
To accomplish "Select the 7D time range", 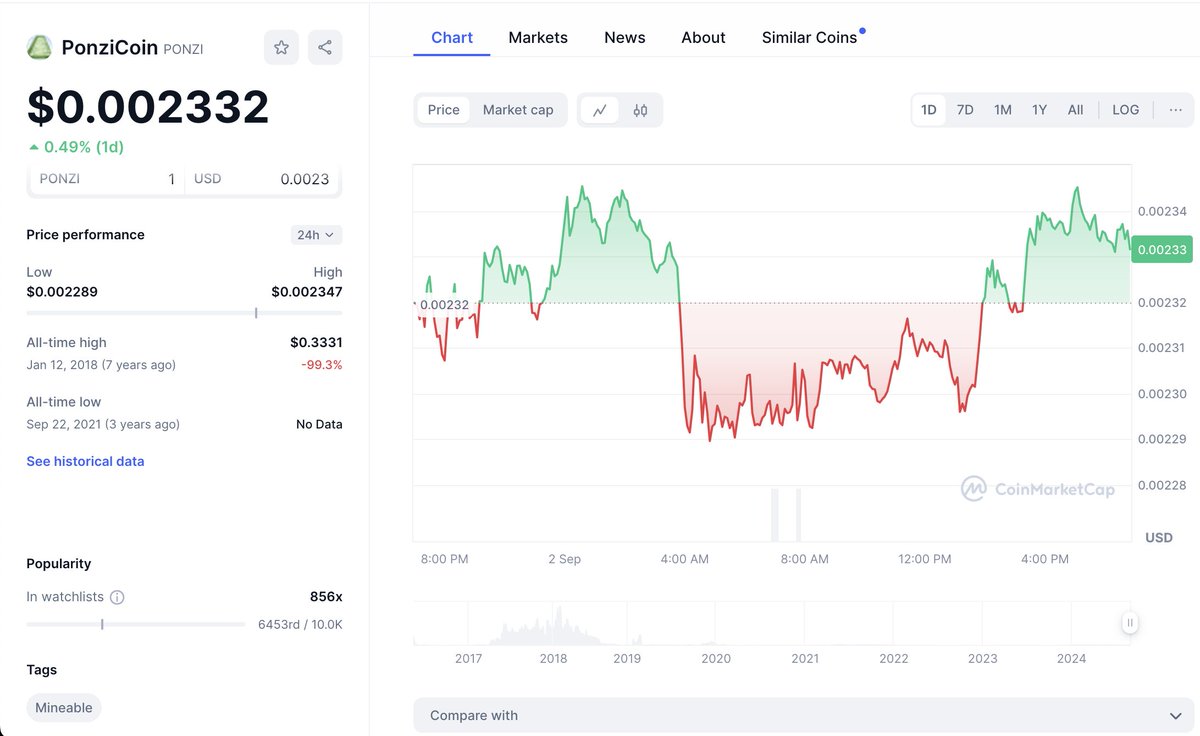I will (x=964, y=109).
